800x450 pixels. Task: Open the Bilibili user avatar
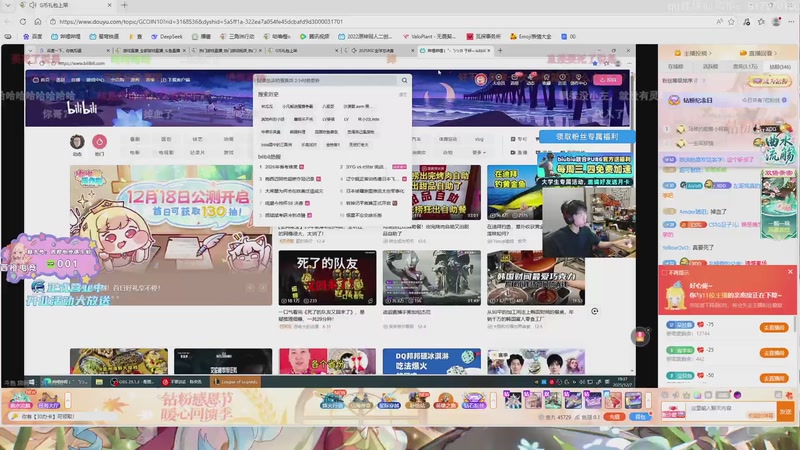[480, 80]
